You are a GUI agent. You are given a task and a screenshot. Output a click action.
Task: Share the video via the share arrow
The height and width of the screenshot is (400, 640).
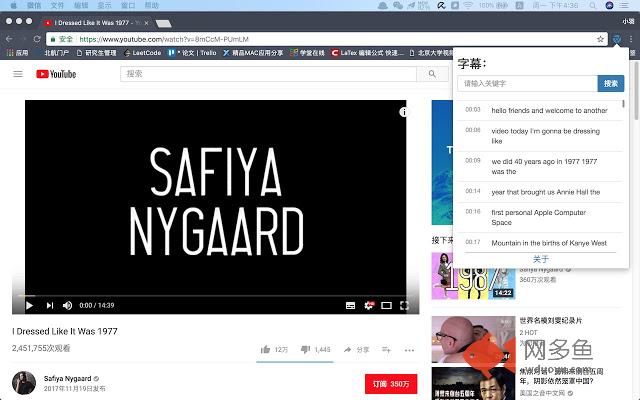click(356, 349)
